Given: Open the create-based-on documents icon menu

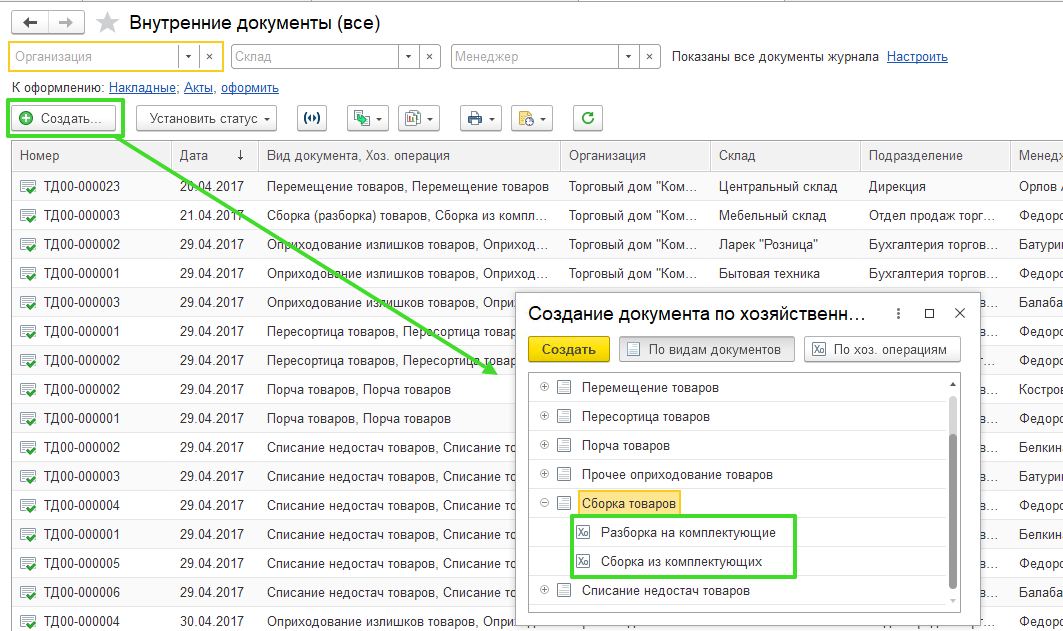Looking at the screenshot, I should [x=367, y=119].
